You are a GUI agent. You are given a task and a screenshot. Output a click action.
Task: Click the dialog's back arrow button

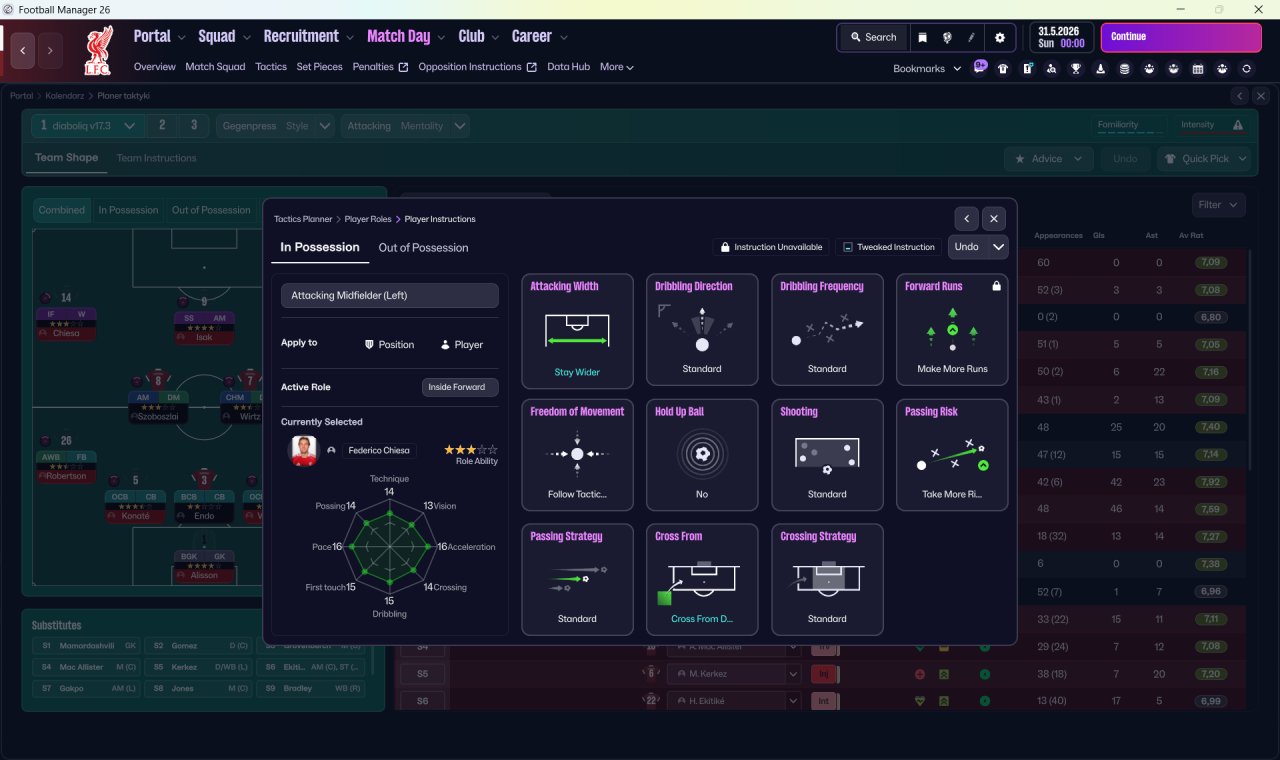tap(966, 218)
